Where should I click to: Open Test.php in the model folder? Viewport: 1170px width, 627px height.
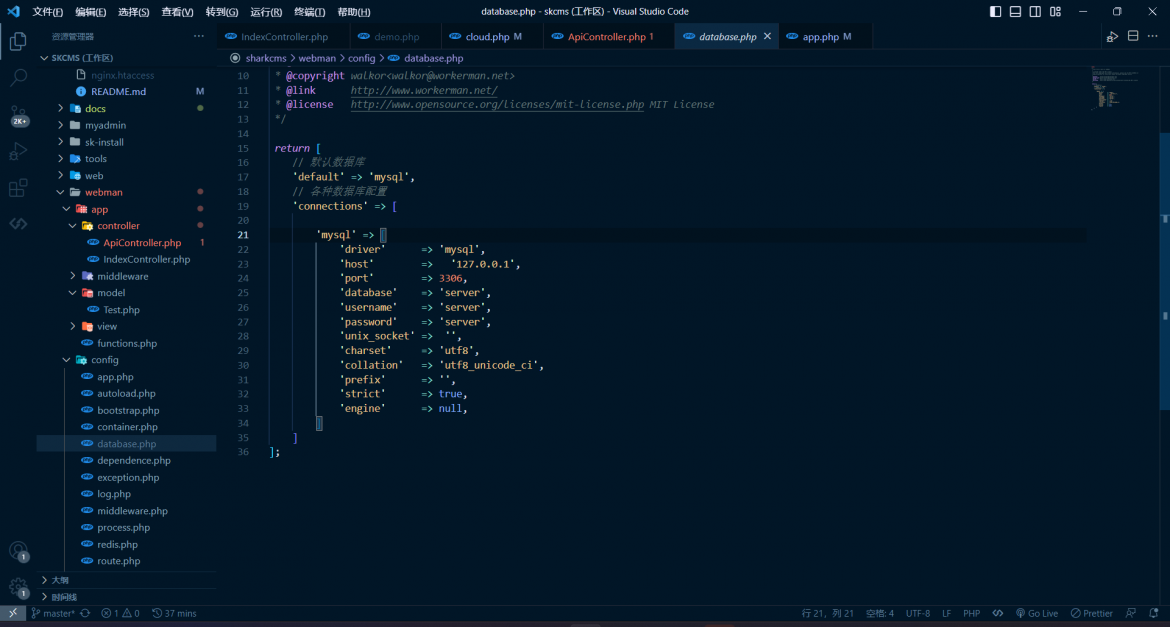[x=122, y=310]
